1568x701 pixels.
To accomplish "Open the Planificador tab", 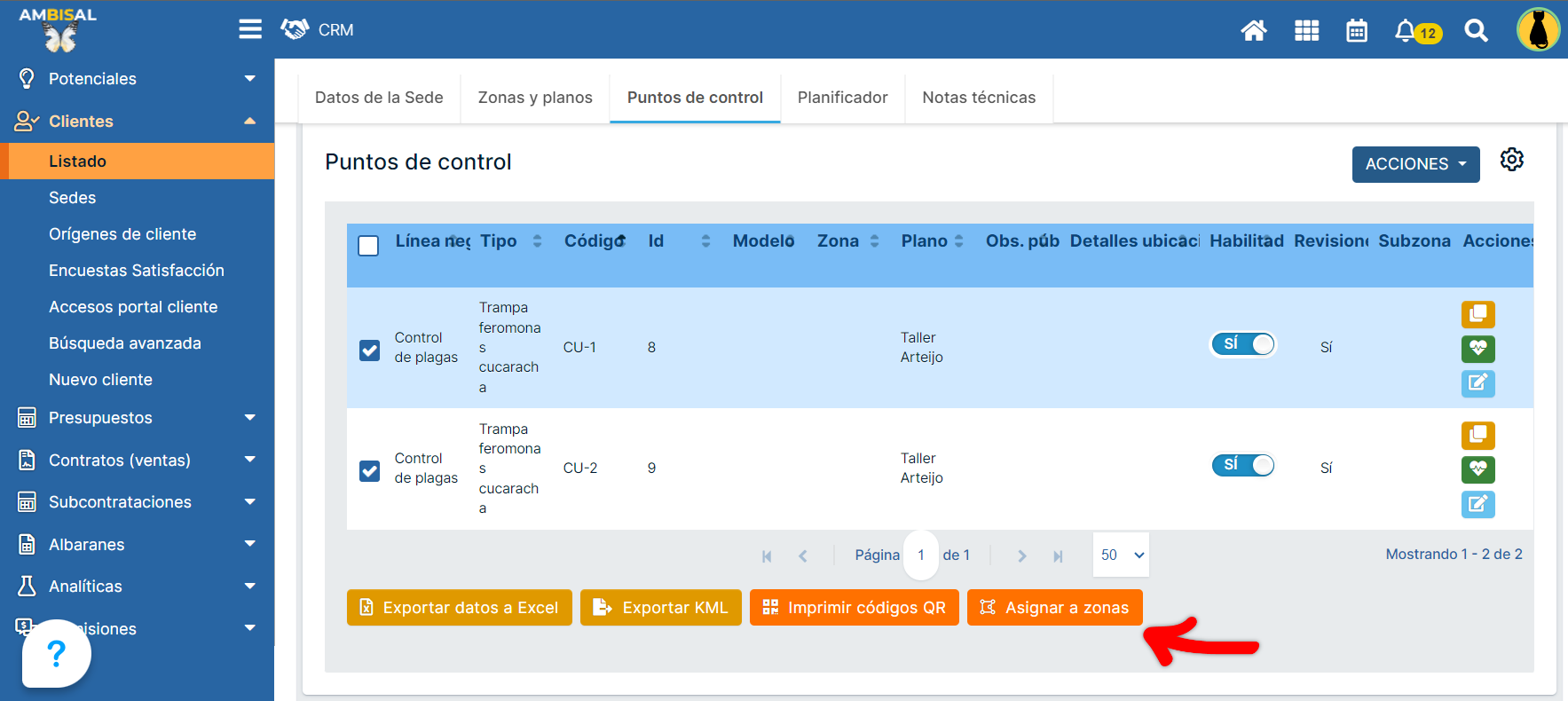I will point(842,98).
